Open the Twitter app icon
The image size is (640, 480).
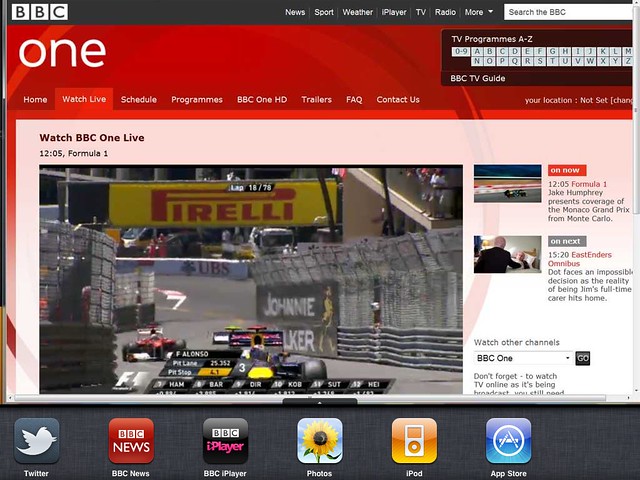click(x=36, y=441)
